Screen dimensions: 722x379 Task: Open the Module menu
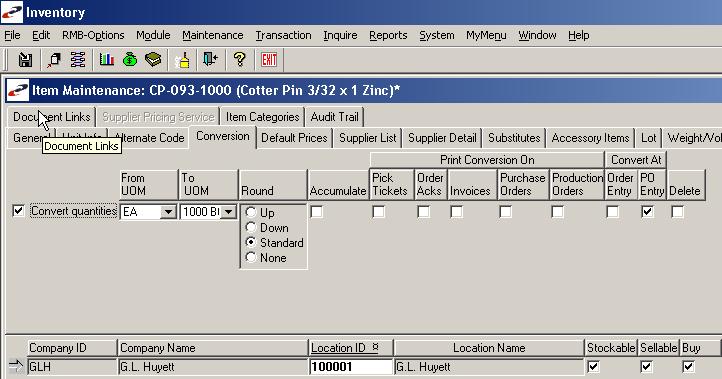coord(153,35)
